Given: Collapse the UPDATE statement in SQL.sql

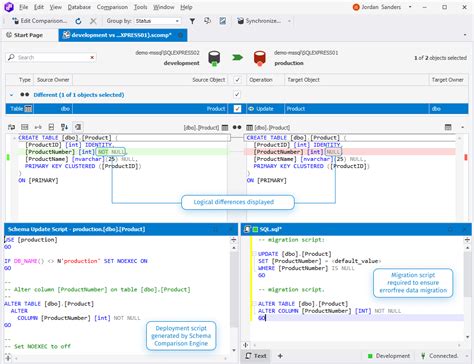Looking at the screenshot, I should [x=254, y=254].
